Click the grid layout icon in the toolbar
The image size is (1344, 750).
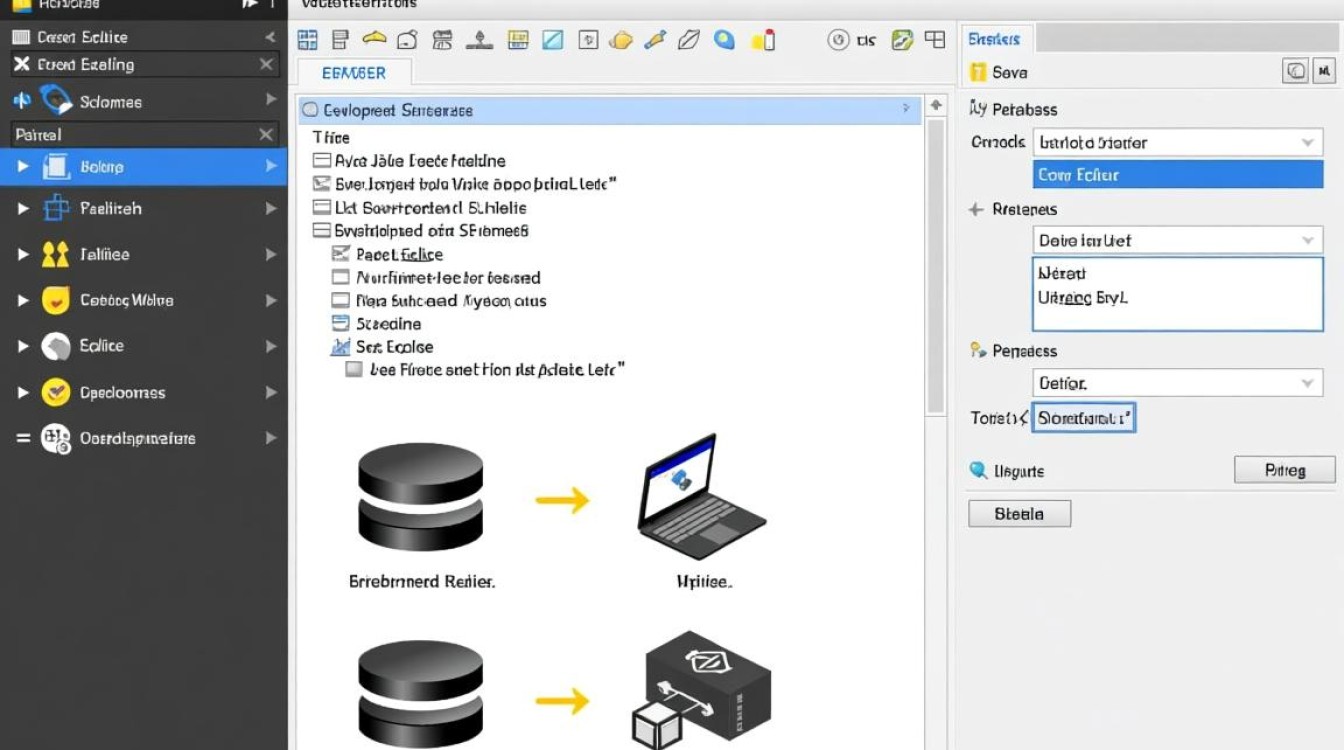coord(307,40)
